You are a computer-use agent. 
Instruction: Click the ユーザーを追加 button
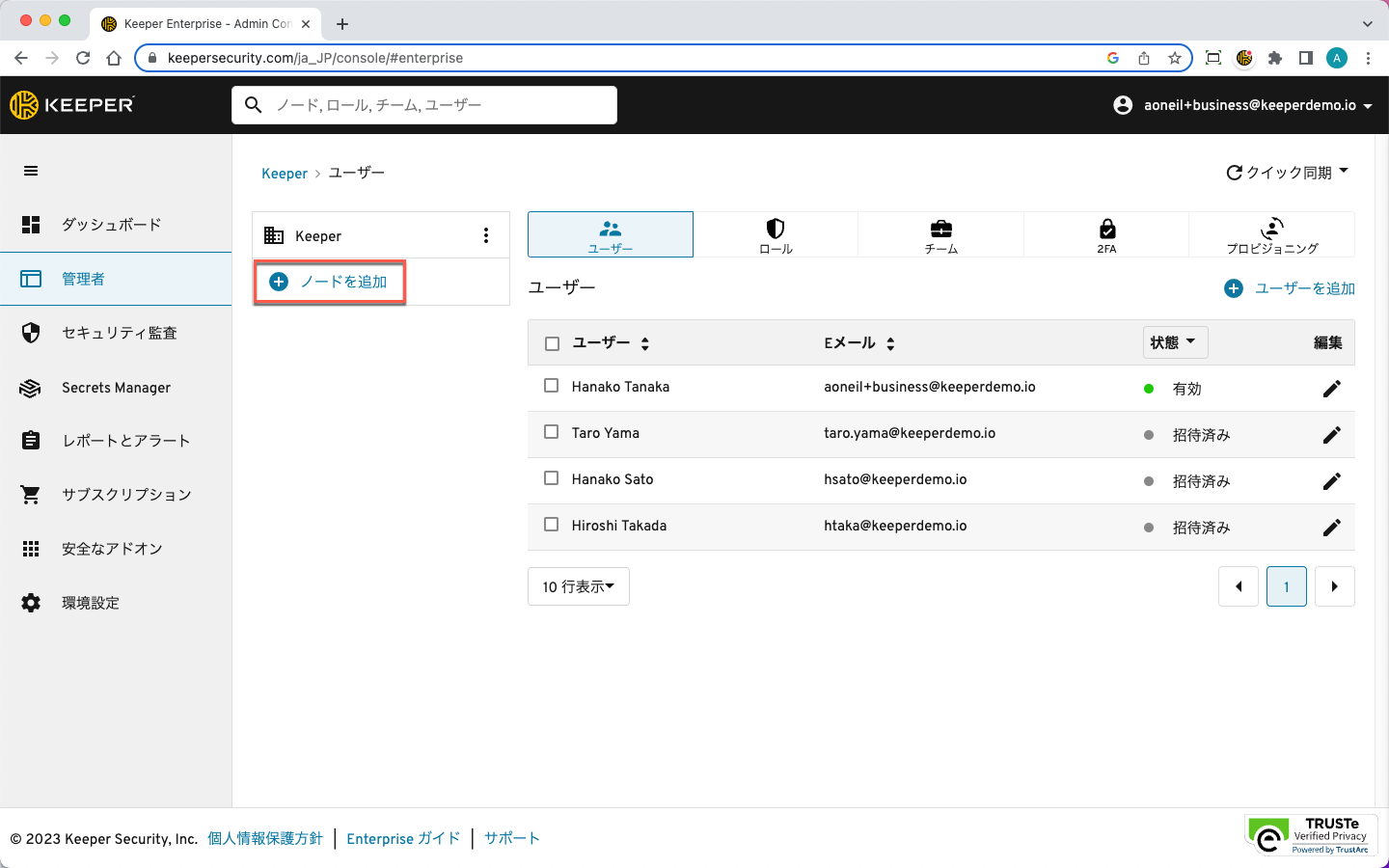pyautogui.click(x=1290, y=288)
